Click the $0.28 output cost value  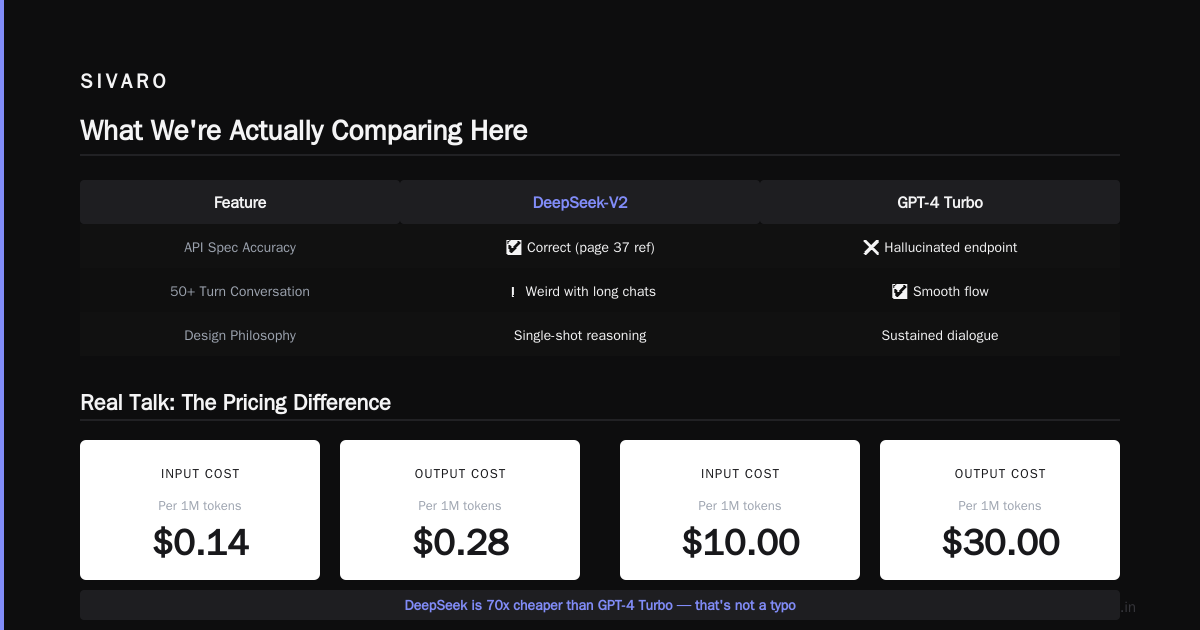click(x=460, y=542)
